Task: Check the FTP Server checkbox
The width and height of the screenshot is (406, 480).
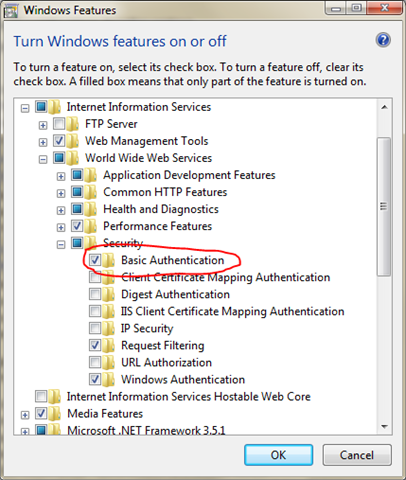Action: pyautogui.click(x=59, y=124)
